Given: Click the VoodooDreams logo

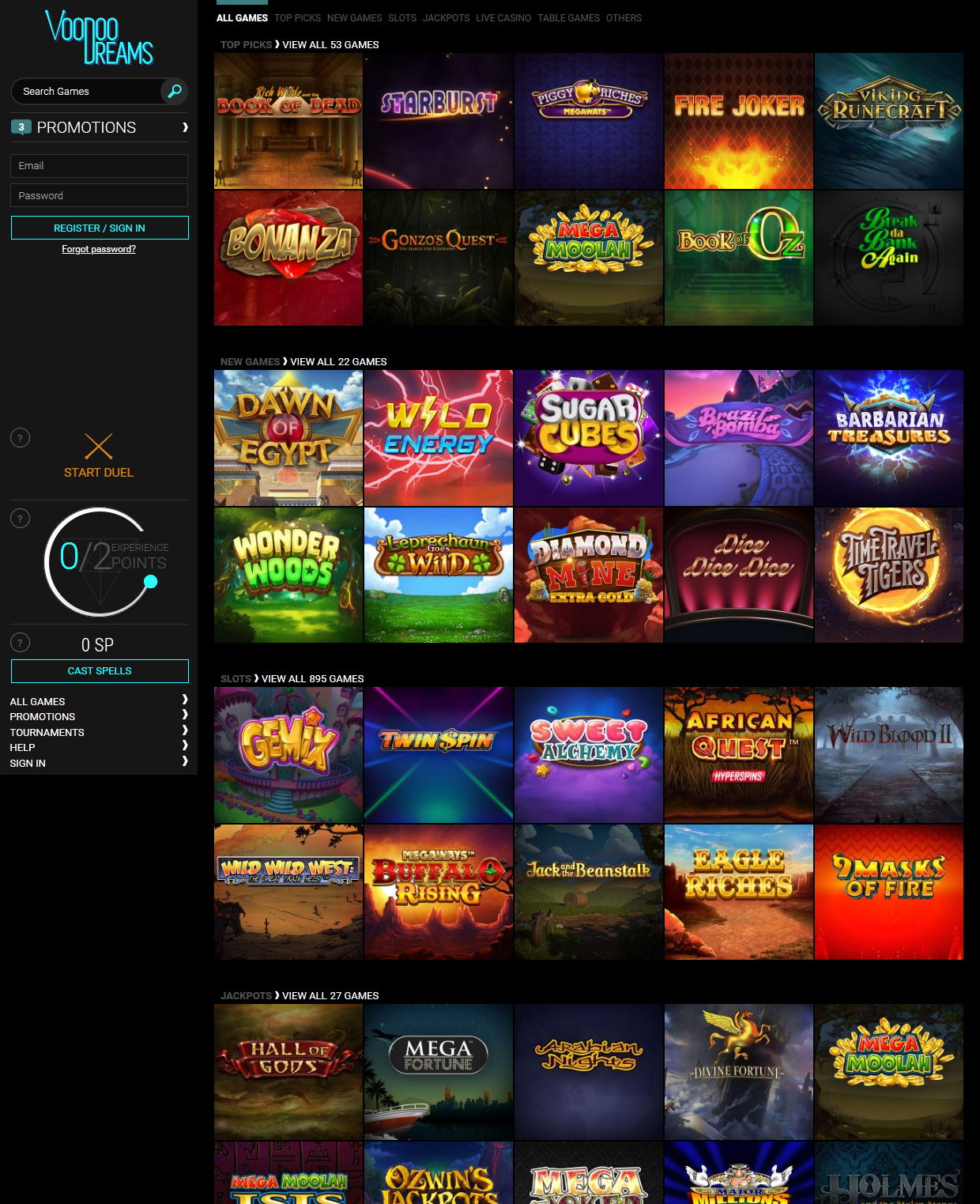Looking at the screenshot, I should (99, 37).
